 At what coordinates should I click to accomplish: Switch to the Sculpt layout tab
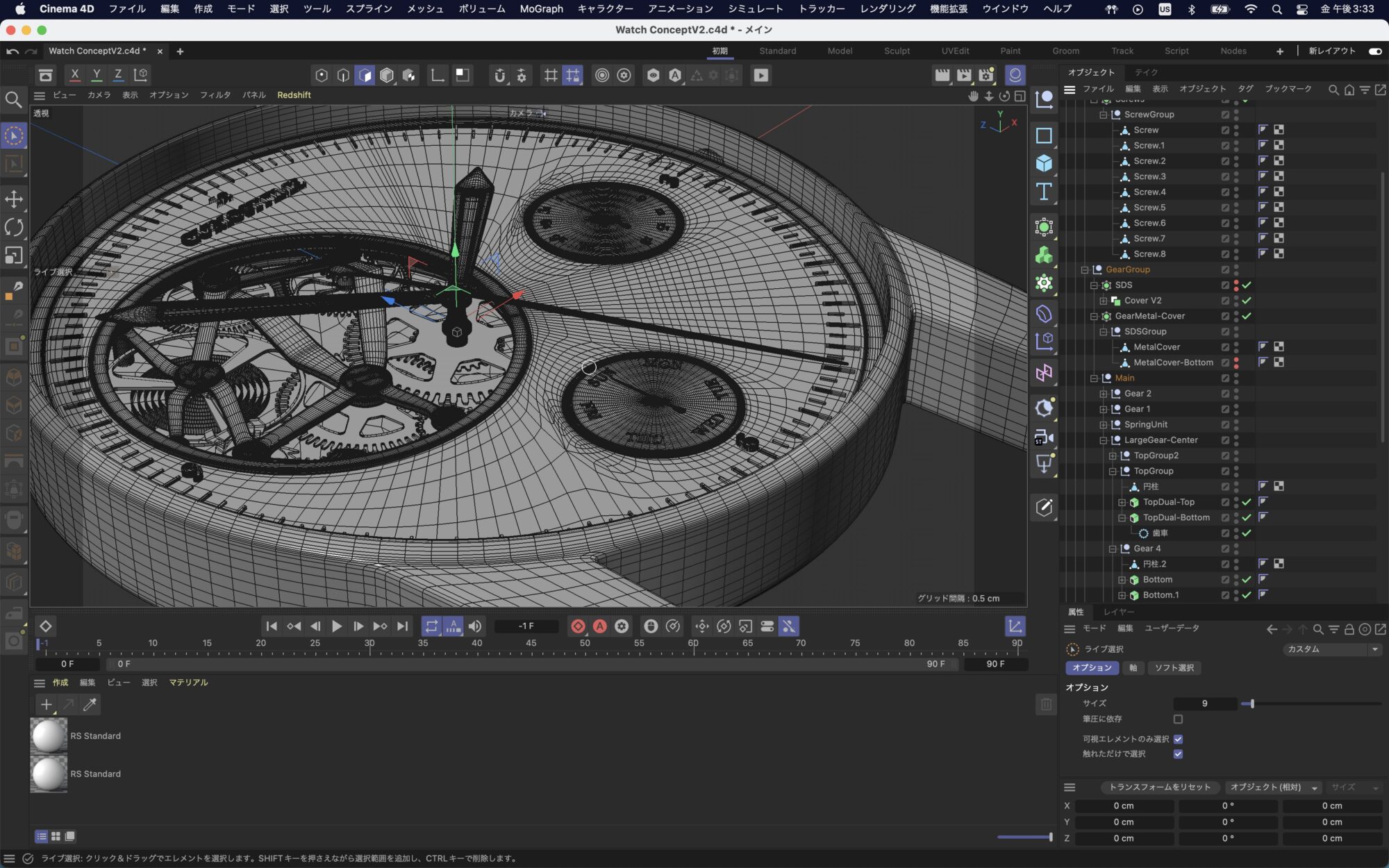click(897, 51)
